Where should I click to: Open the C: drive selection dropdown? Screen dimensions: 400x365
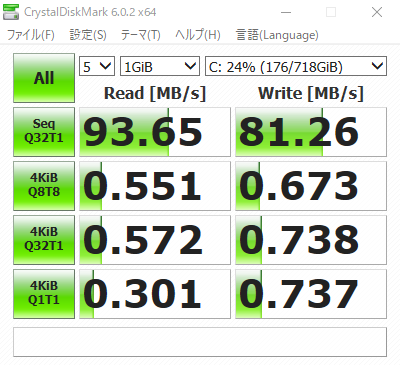click(296, 66)
